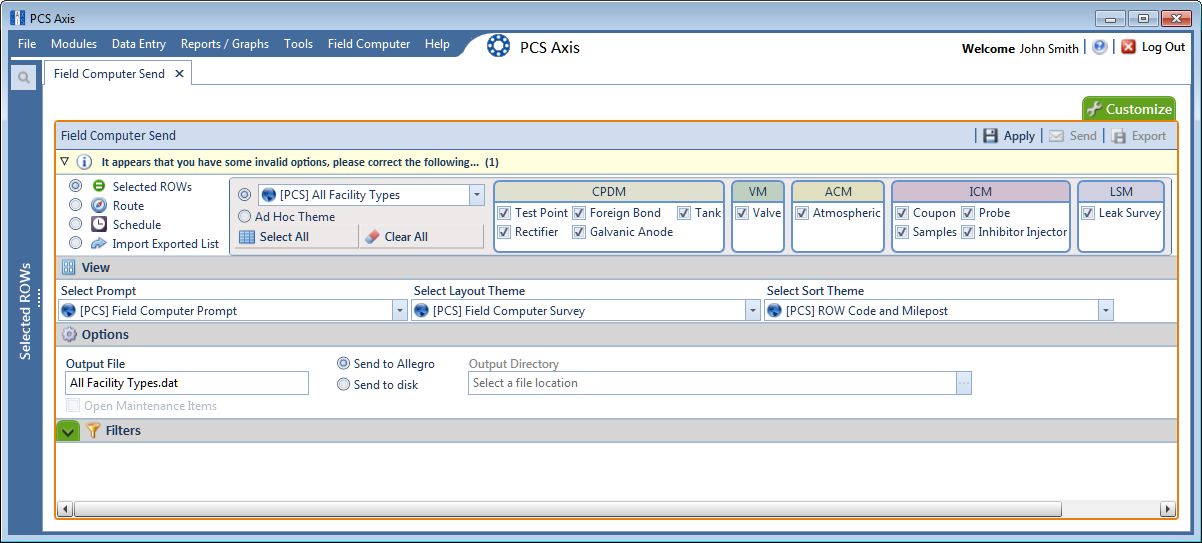This screenshot has height=543, width=1202.
Task: Open the All Facility Types dropdown
Action: 477,195
